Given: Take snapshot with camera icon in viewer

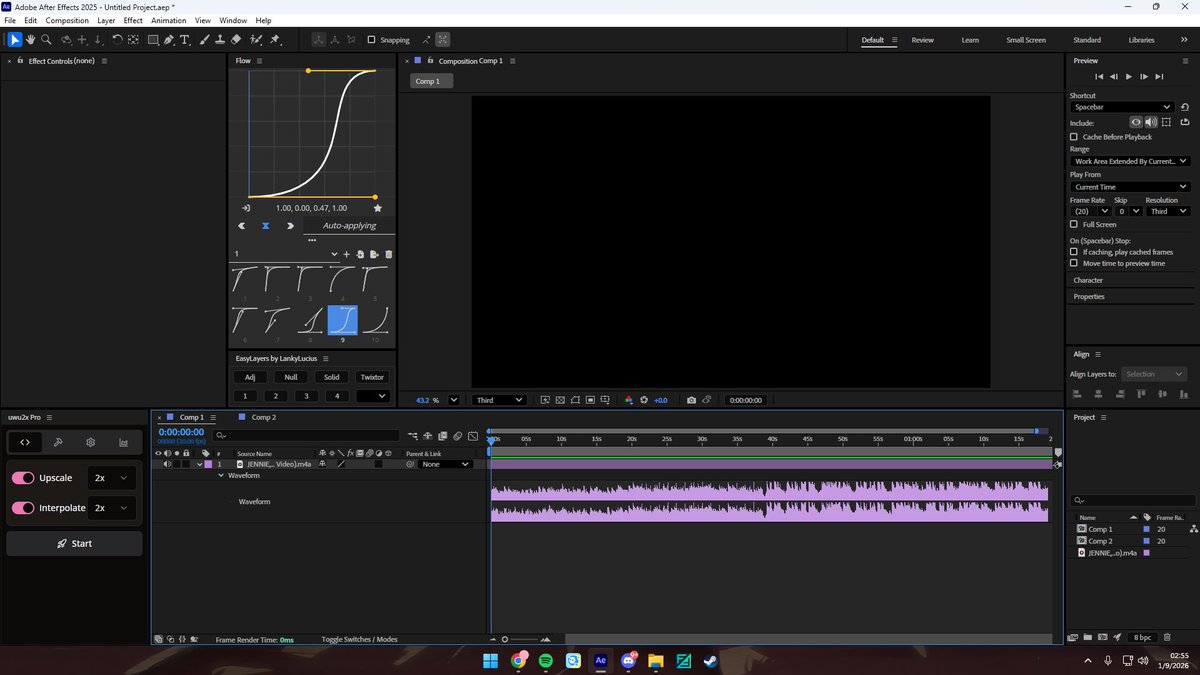Looking at the screenshot, I should [691, 400].
